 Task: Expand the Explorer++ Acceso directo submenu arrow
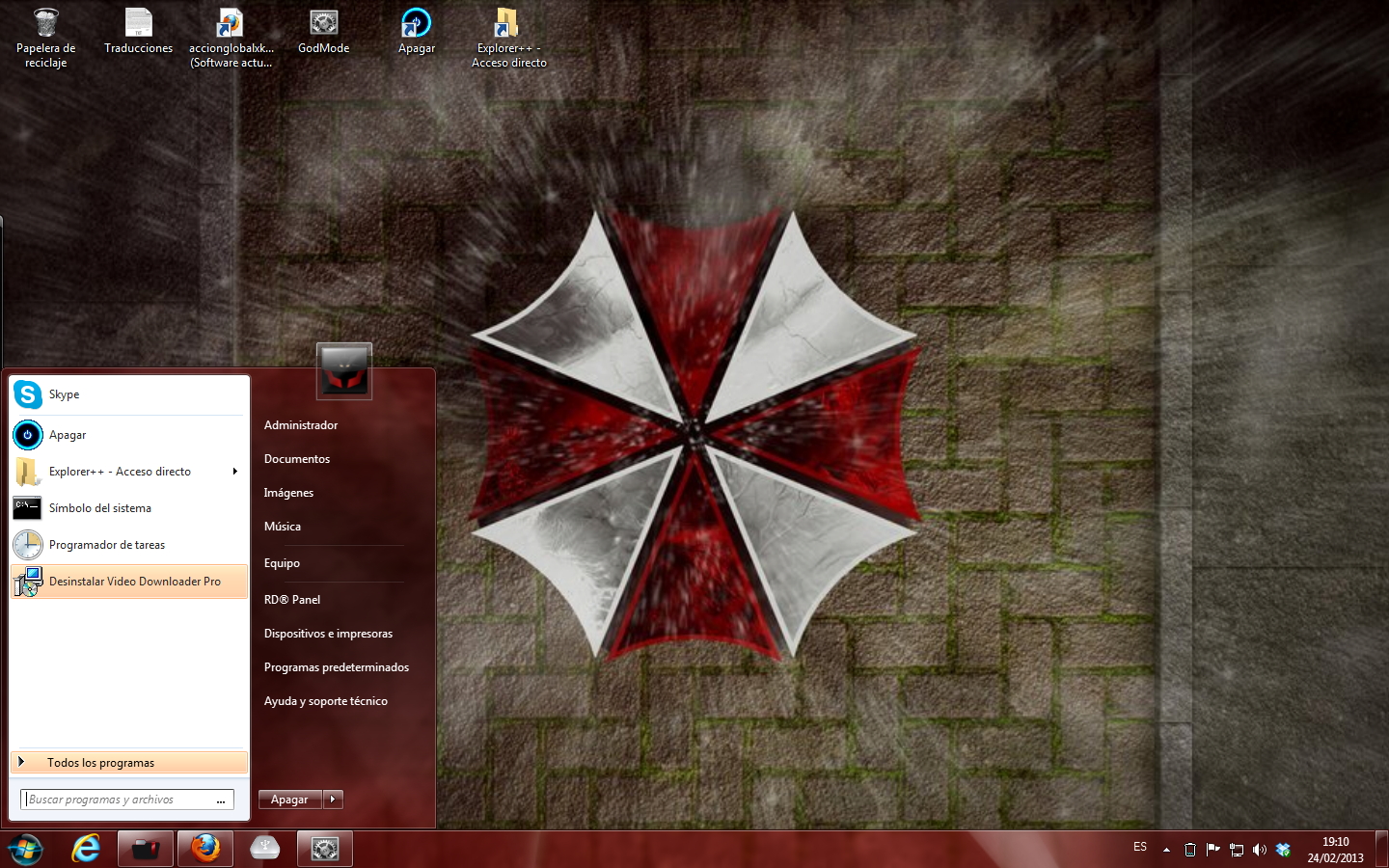(x=234, y=472)
